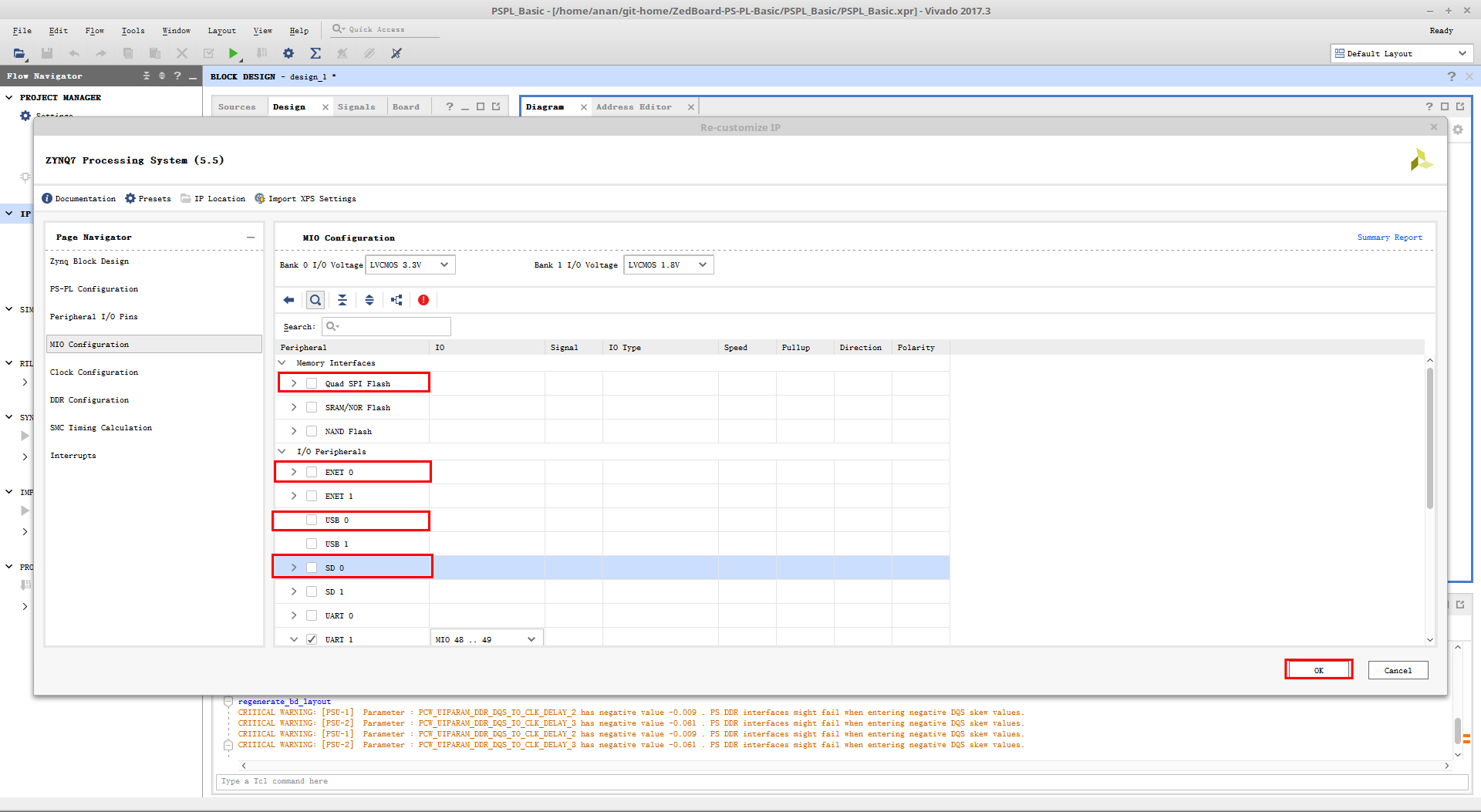This screenshot has height=812, width=1481.
Task: Open Design panel help question mark
Action: (450, 106)
